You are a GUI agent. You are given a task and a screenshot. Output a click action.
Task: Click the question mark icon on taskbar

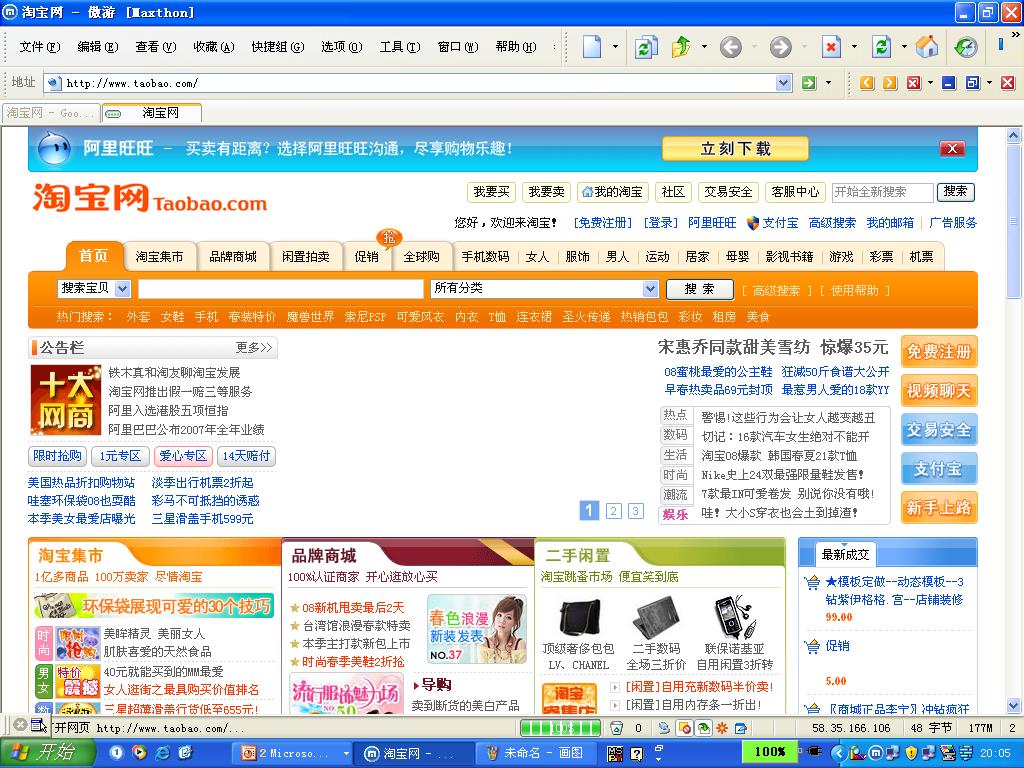click(637, 754)
